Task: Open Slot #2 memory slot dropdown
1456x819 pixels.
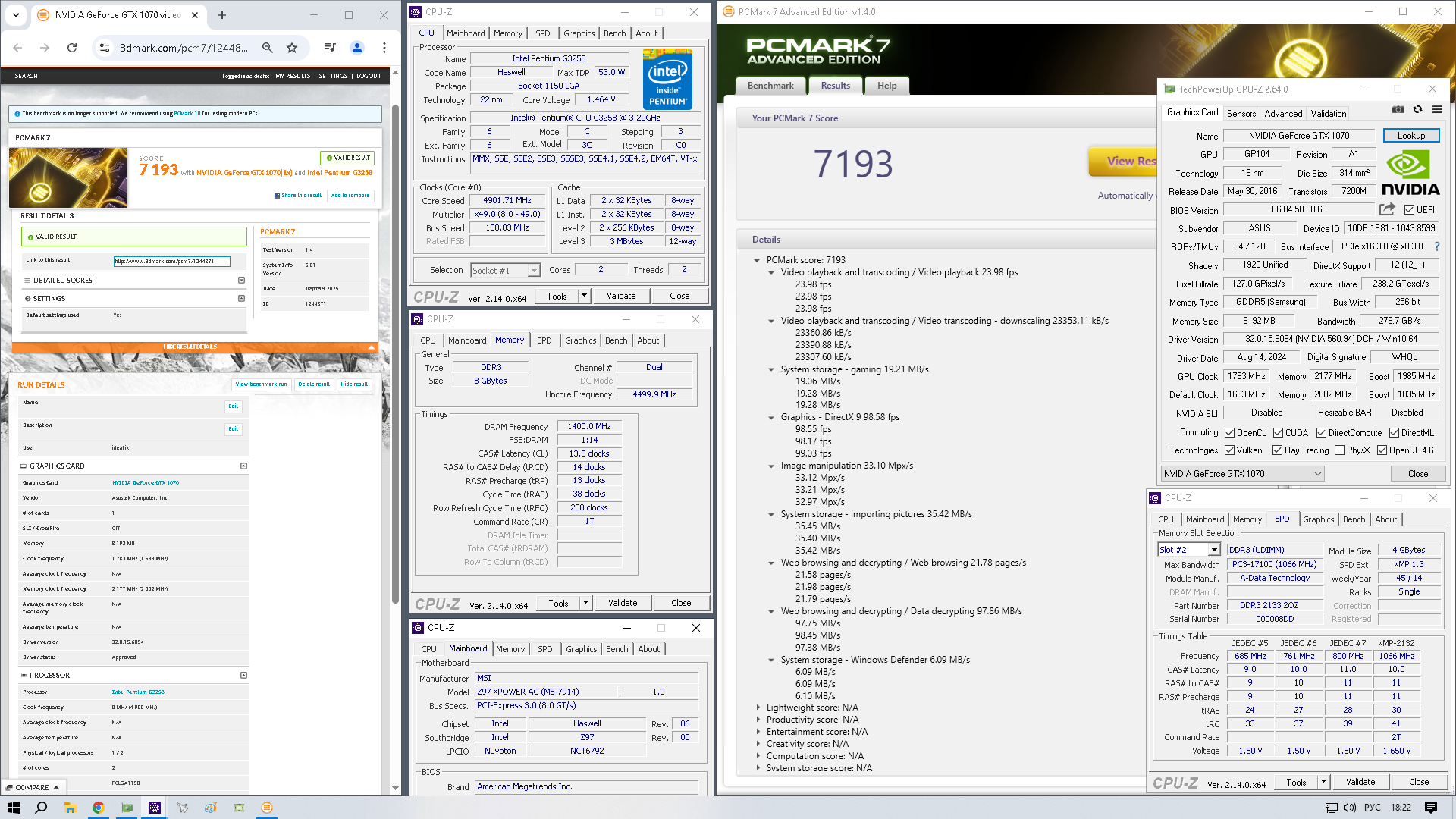Action: pyautogui.click(x=1188, y=550)
